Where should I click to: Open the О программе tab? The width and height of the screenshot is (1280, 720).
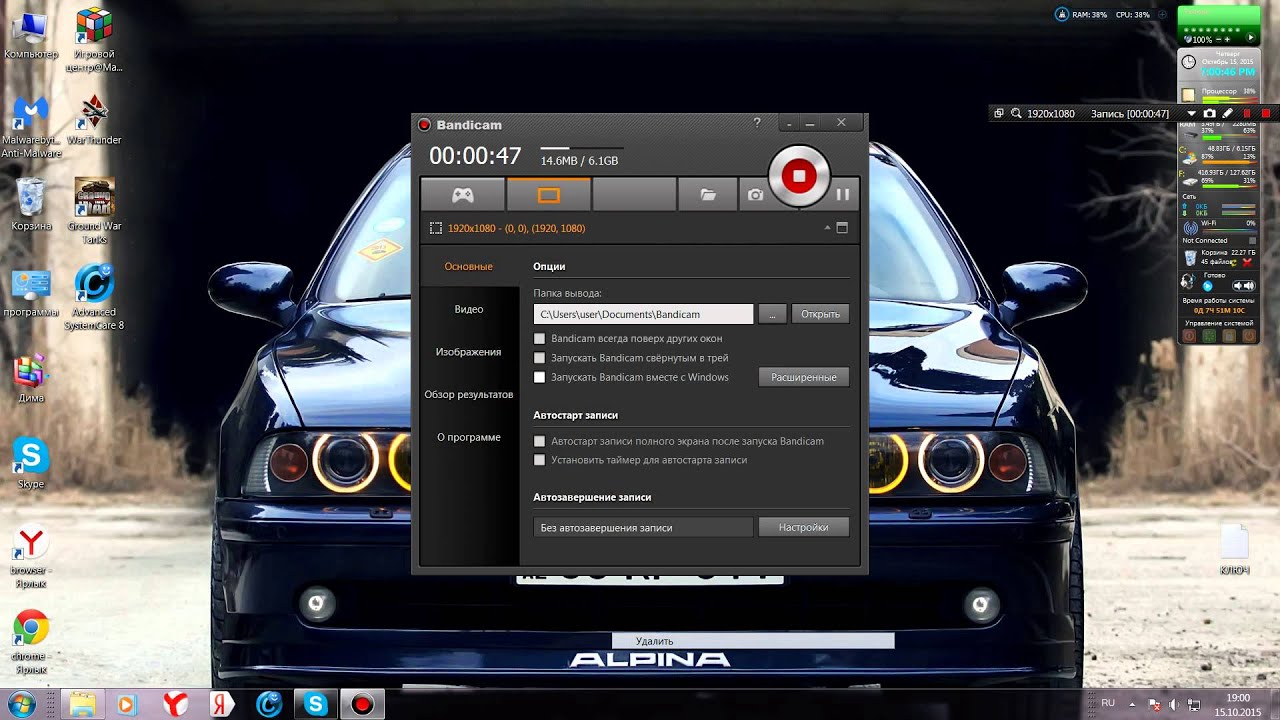click(469, 437)
